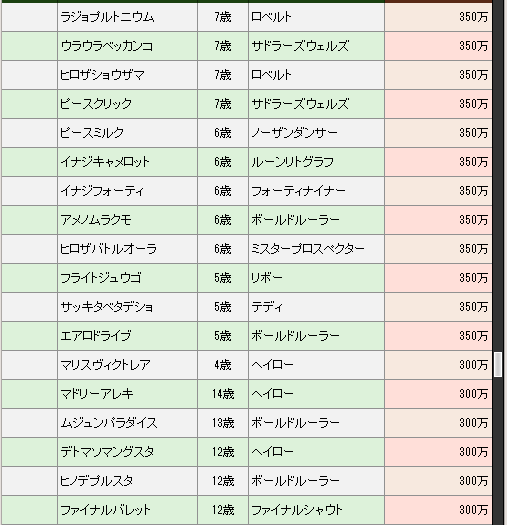Select マリスヴィクトレア 4歳 row
The image size is (507, 525).
tap(246, 365)
